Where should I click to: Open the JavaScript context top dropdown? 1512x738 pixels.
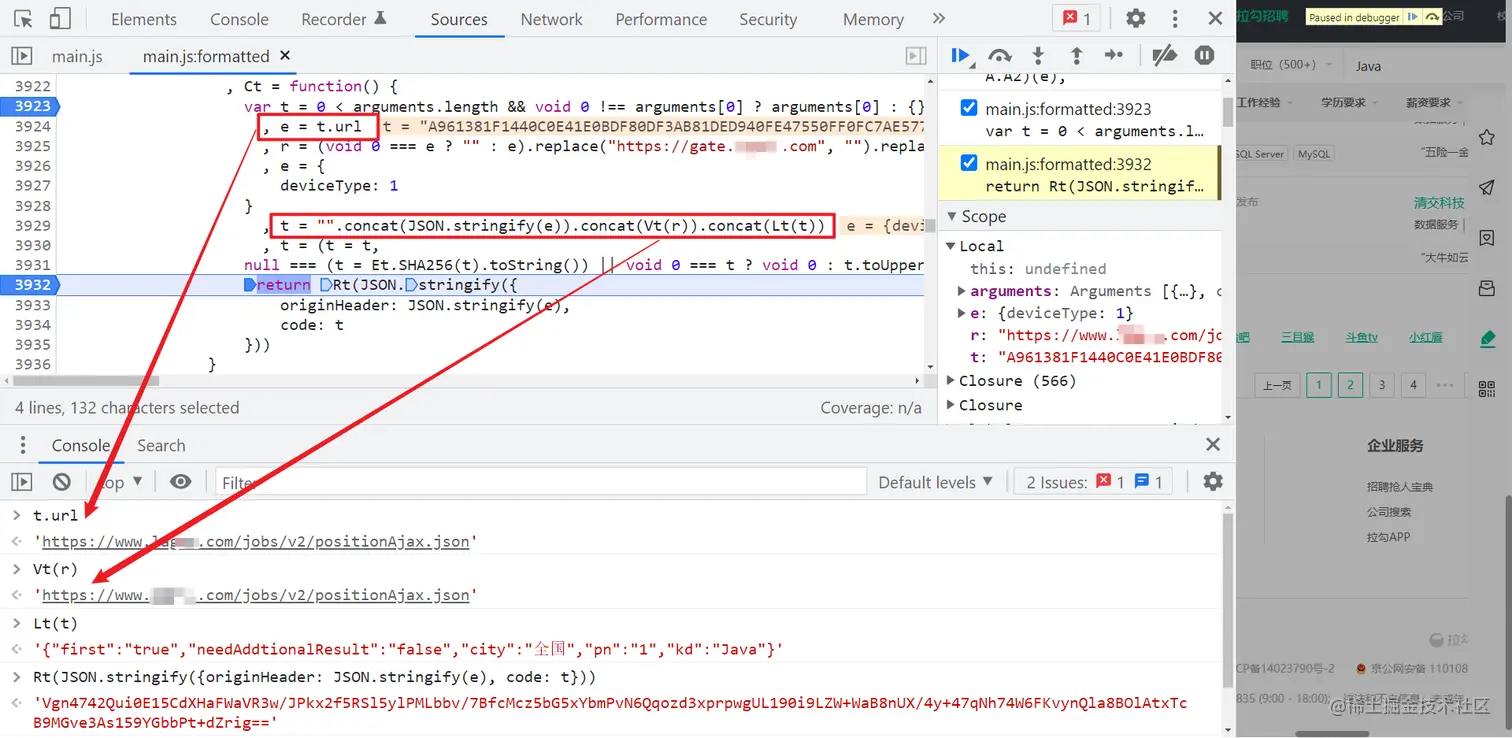point(118,482)
